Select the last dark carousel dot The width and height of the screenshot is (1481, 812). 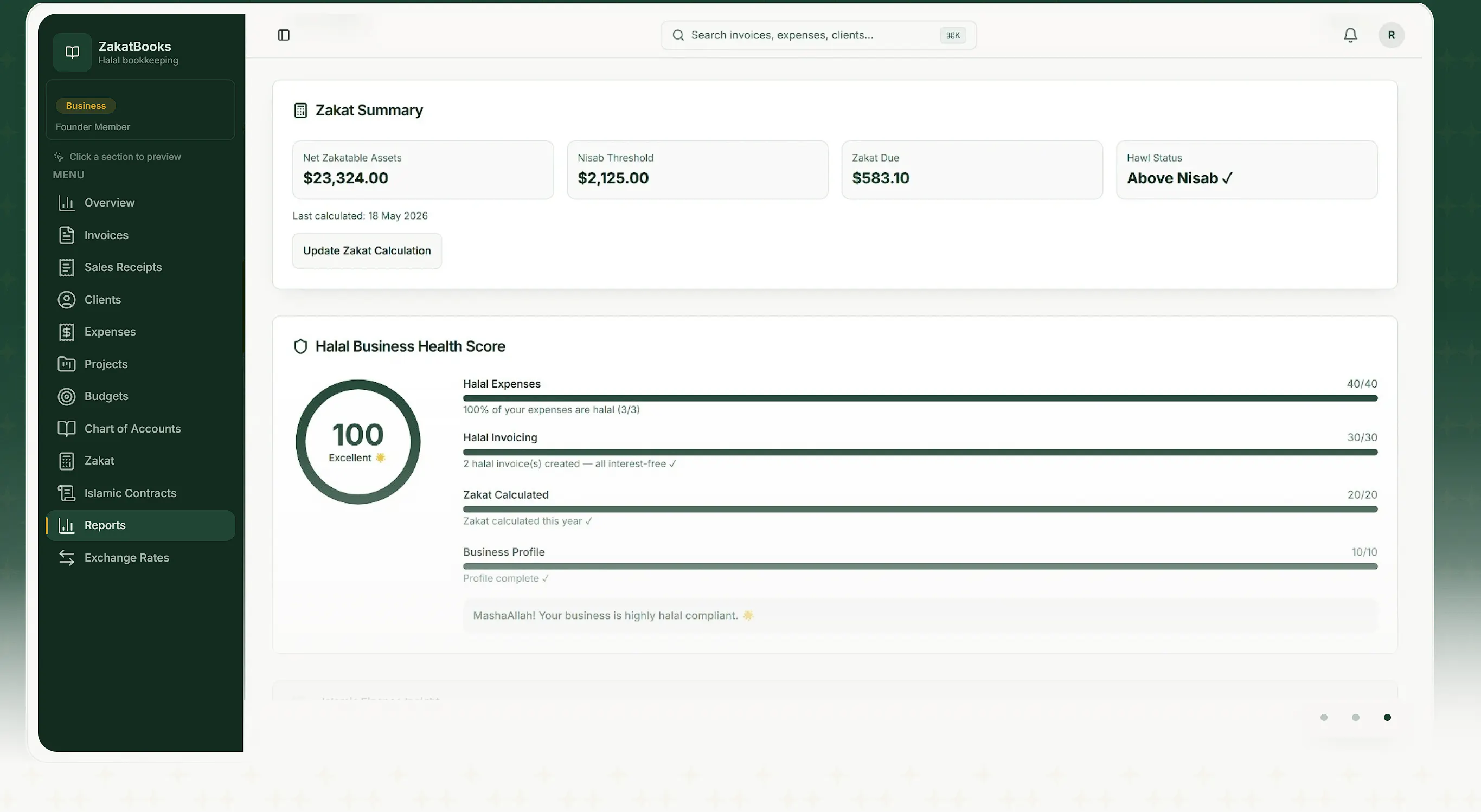[x=1387, y=717]
